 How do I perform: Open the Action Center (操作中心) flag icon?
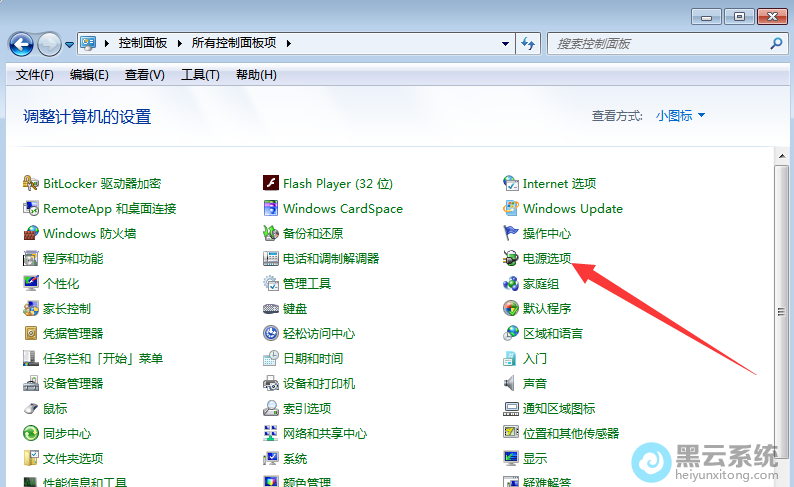pyautogui.click(x=511, y=234)
